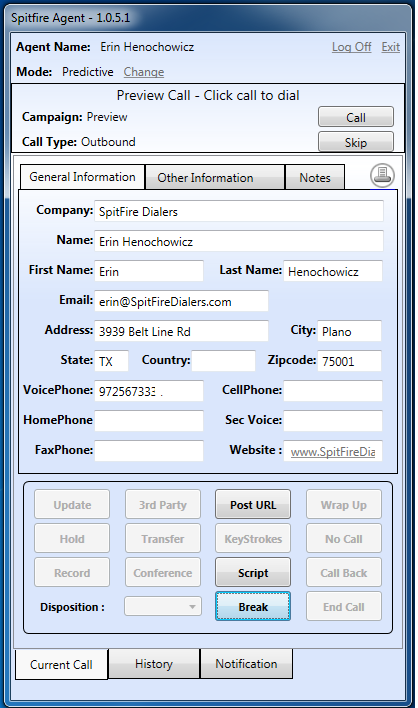Viewport: 418px width, 708px height.
Task: Click the End Call button
Action: click(344, 606)
